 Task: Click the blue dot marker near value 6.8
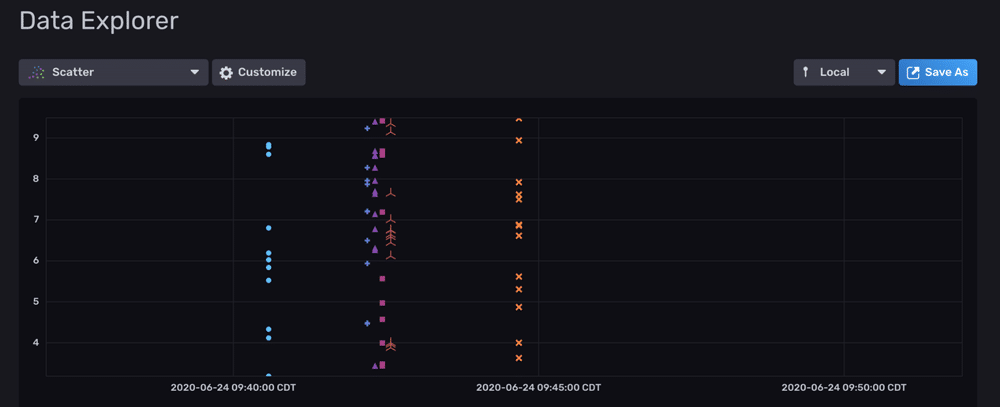[x=269, y=228]
